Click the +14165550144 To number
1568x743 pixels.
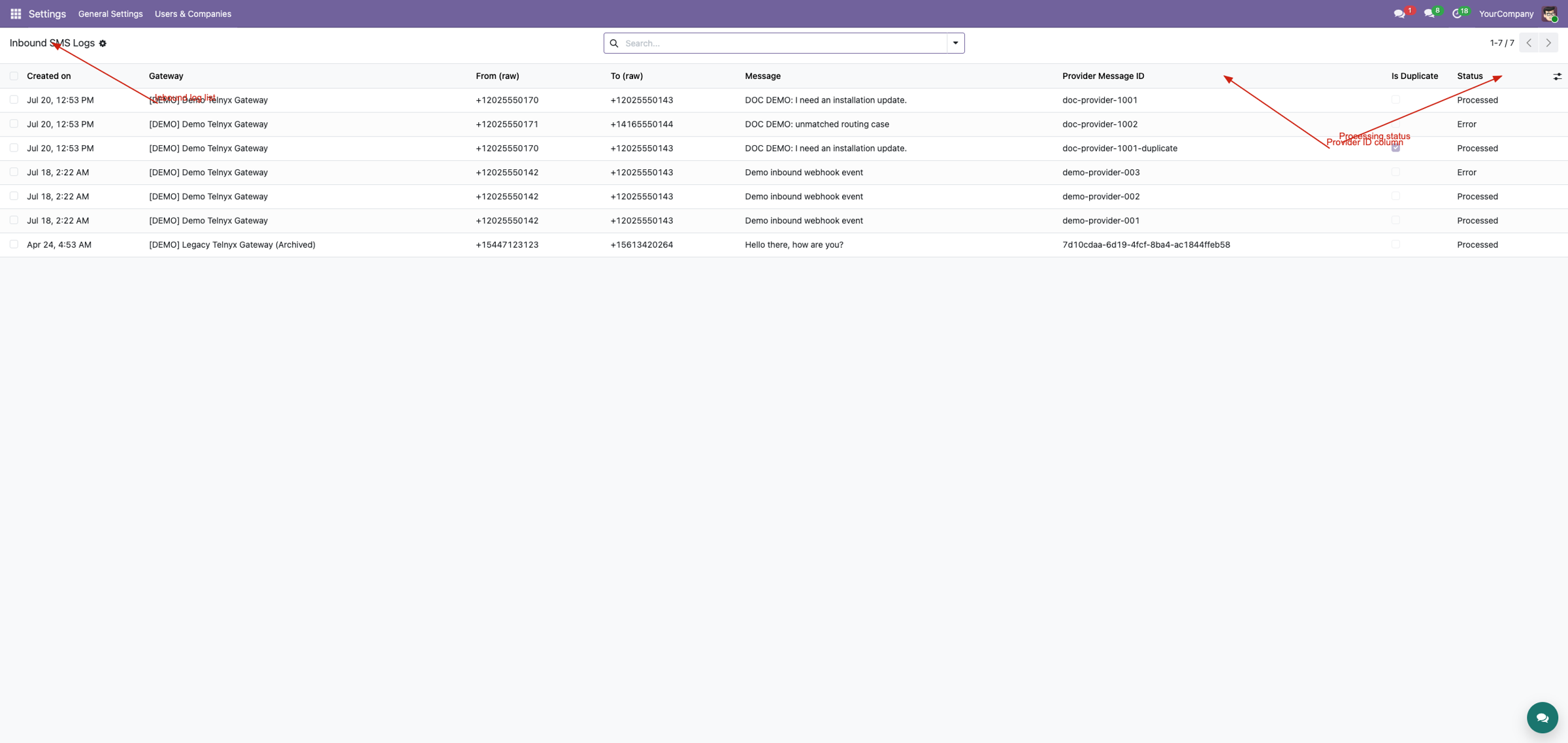coord(642,124)
